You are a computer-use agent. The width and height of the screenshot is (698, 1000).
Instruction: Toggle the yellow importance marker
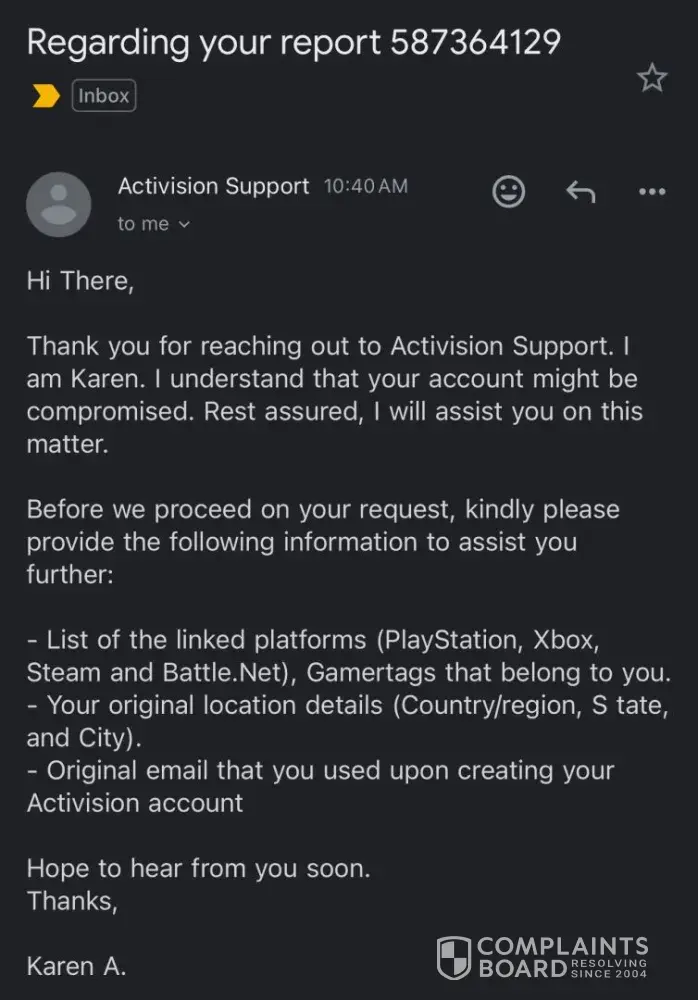(x=46, y=96)
